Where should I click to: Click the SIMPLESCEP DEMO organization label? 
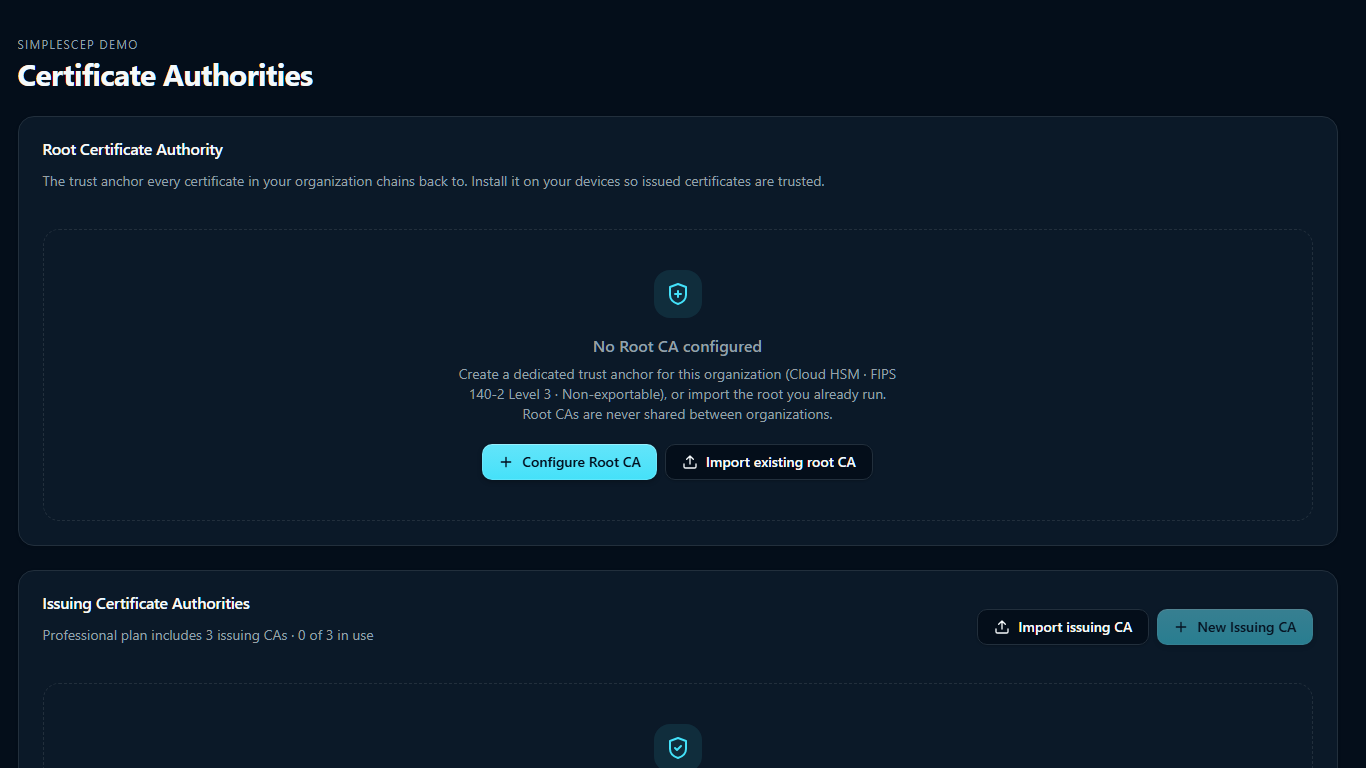click(78, 45)
